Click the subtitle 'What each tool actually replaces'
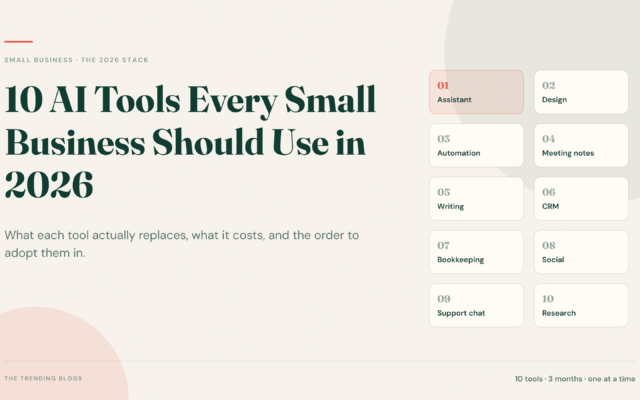640x400 pixels. 182,244
